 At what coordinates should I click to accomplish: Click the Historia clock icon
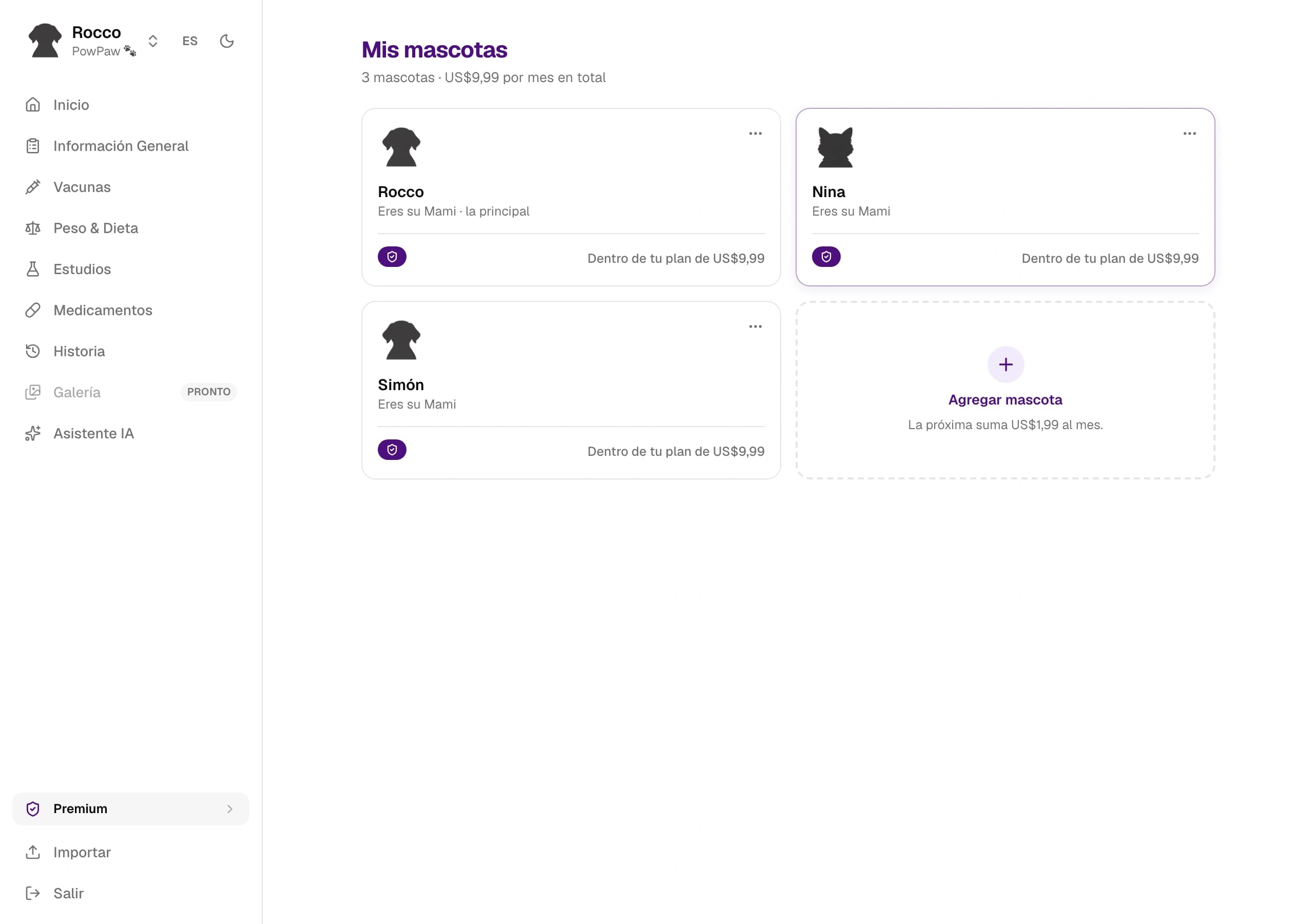point(33,351)
